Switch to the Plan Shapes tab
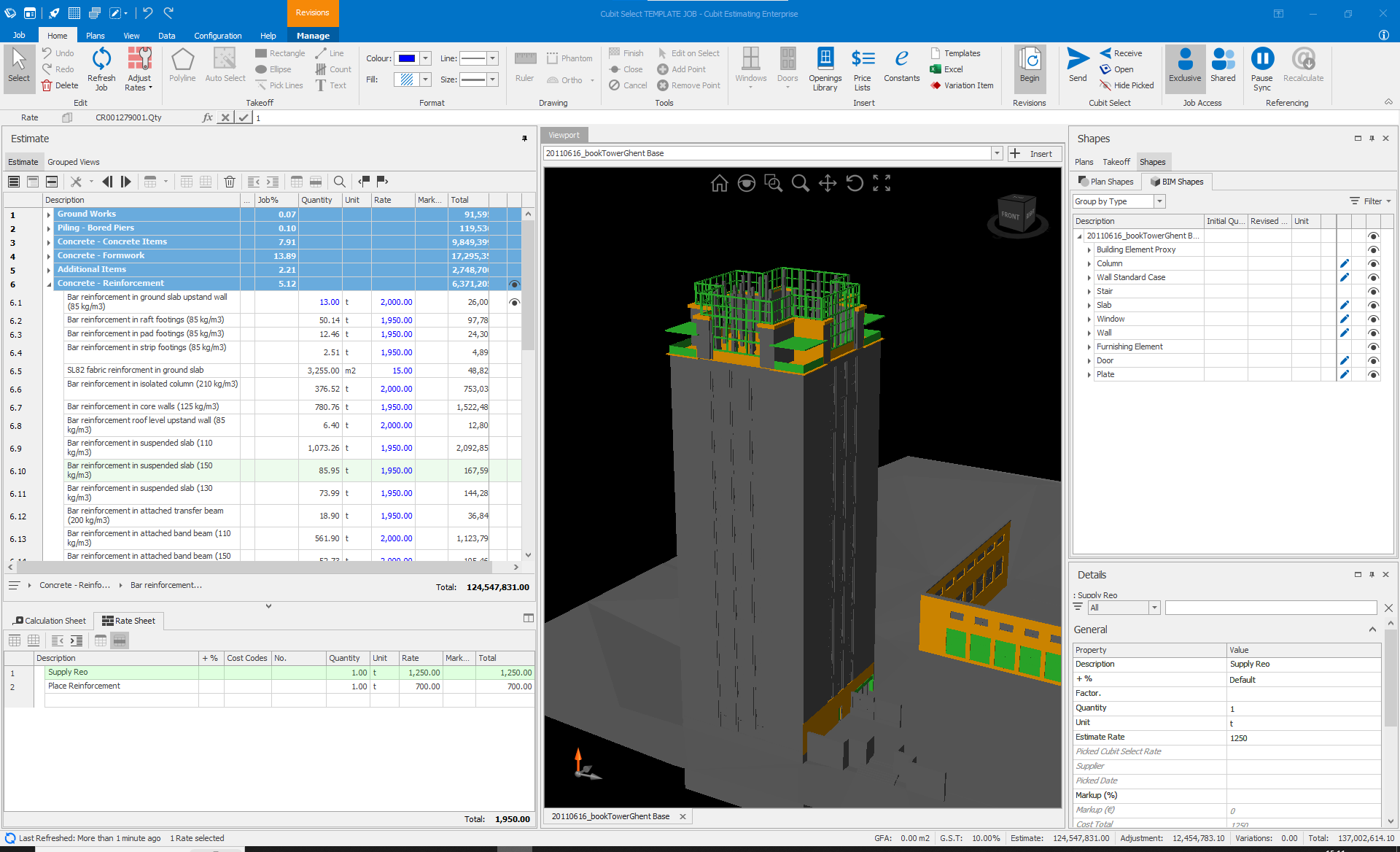The height and width of the screenshot is (852, 1400). point(1106,182)
